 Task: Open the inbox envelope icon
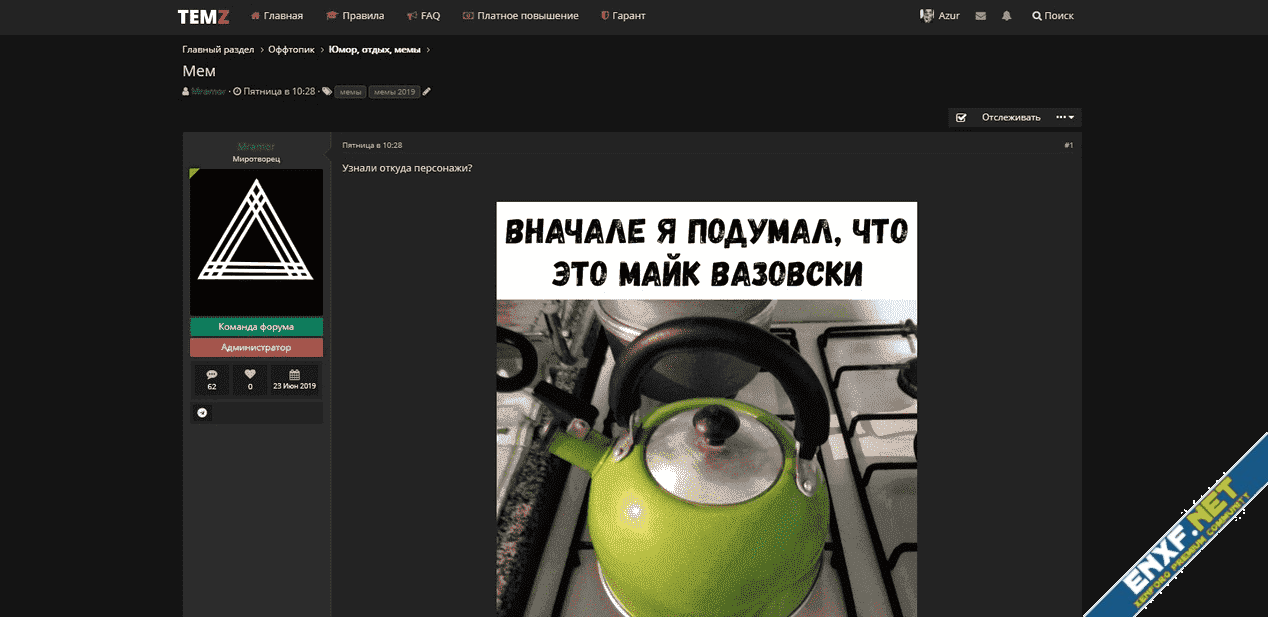[x=980, y=16]
